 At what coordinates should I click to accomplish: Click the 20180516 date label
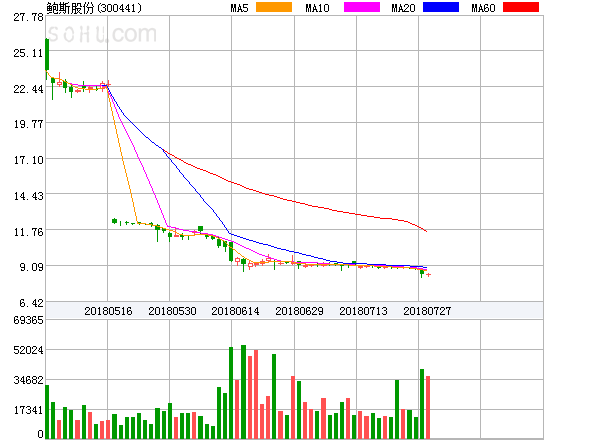click(108, 311)
